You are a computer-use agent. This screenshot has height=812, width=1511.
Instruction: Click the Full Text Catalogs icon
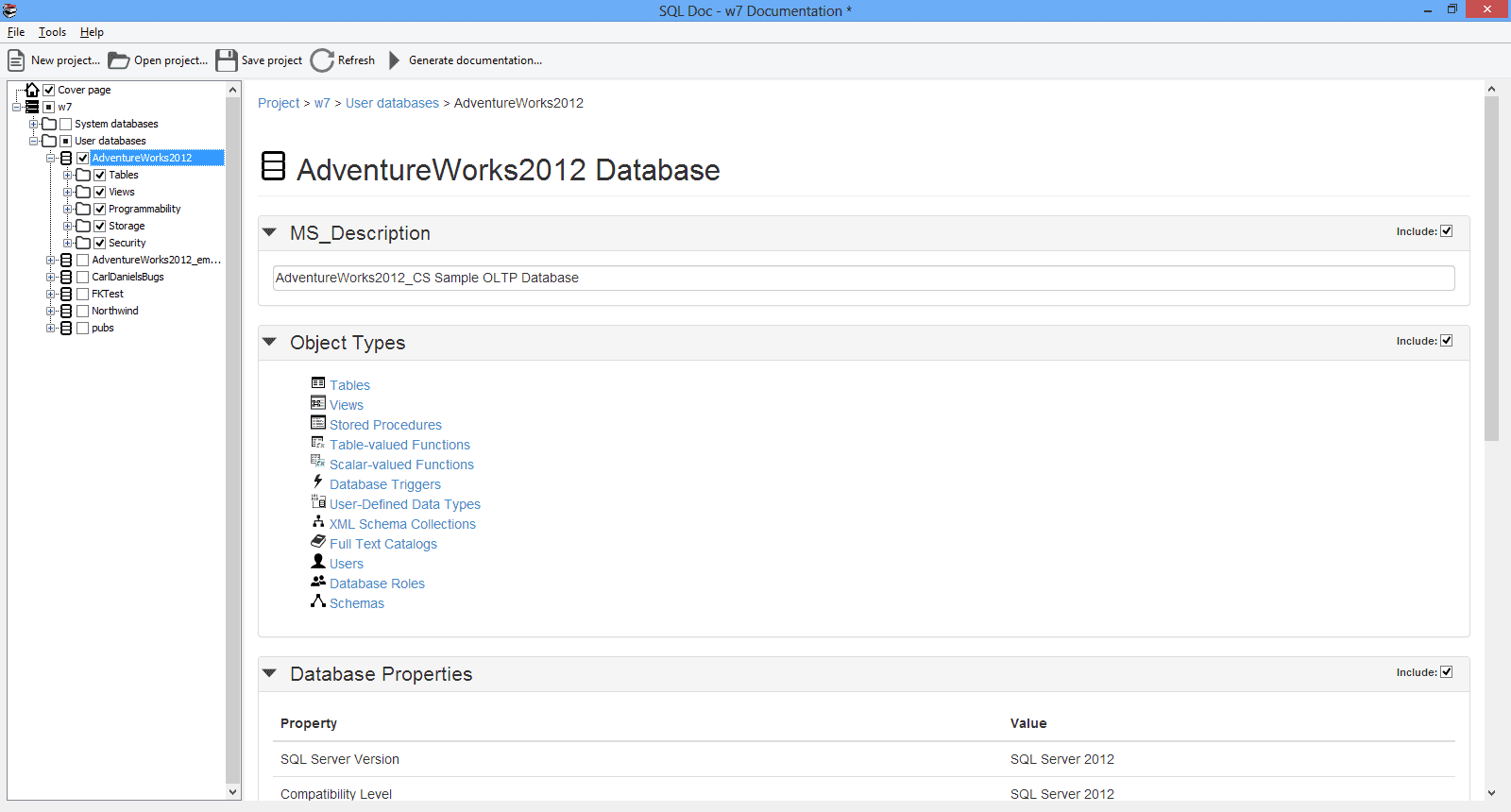point(318,541)
